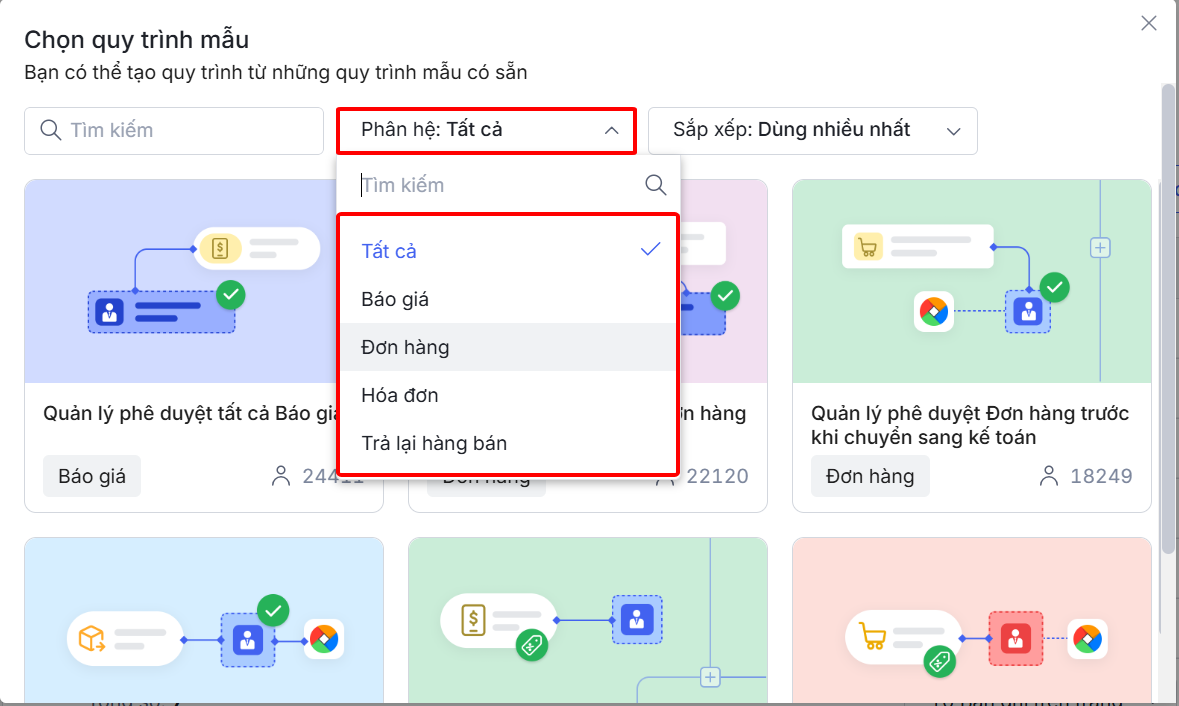
Task: Click the Đơn hàng tag on third card
Action: pyautogui.click(x=870, y=476)
